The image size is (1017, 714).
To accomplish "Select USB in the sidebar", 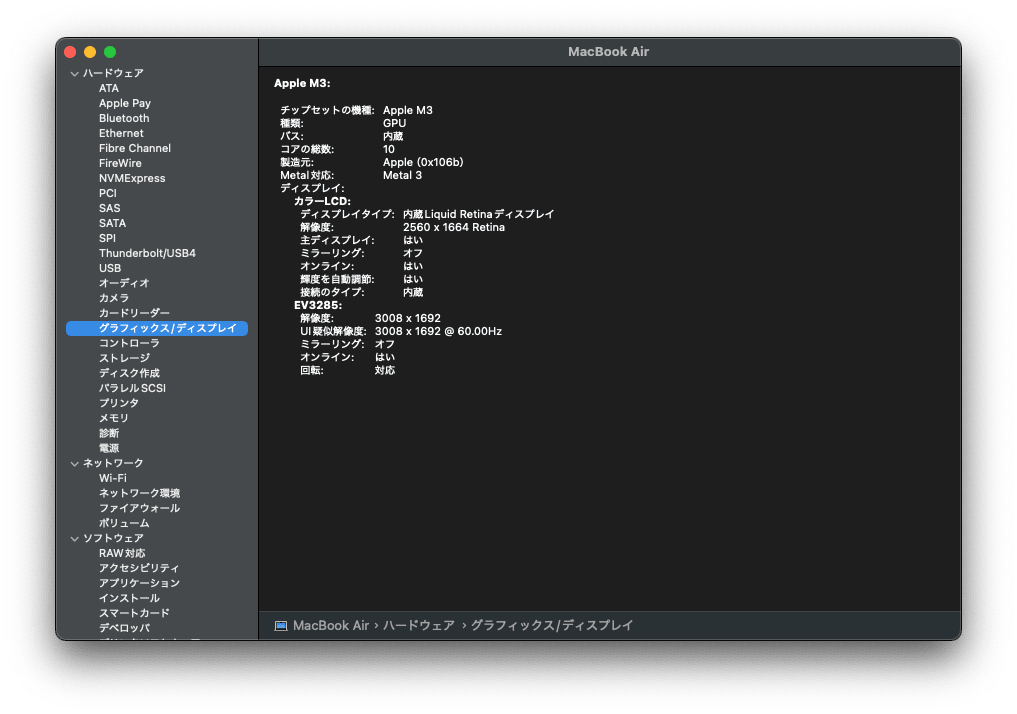I will [110, 268].
